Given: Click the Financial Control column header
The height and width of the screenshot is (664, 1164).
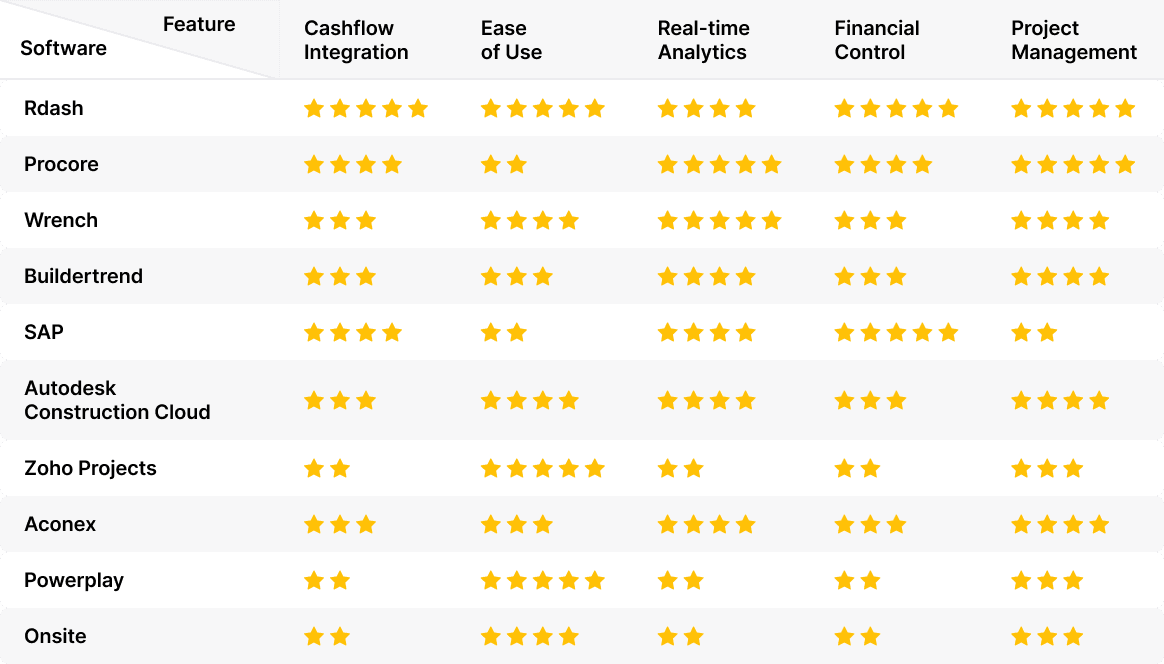Looking at the screenshot, I should point(876,40).
